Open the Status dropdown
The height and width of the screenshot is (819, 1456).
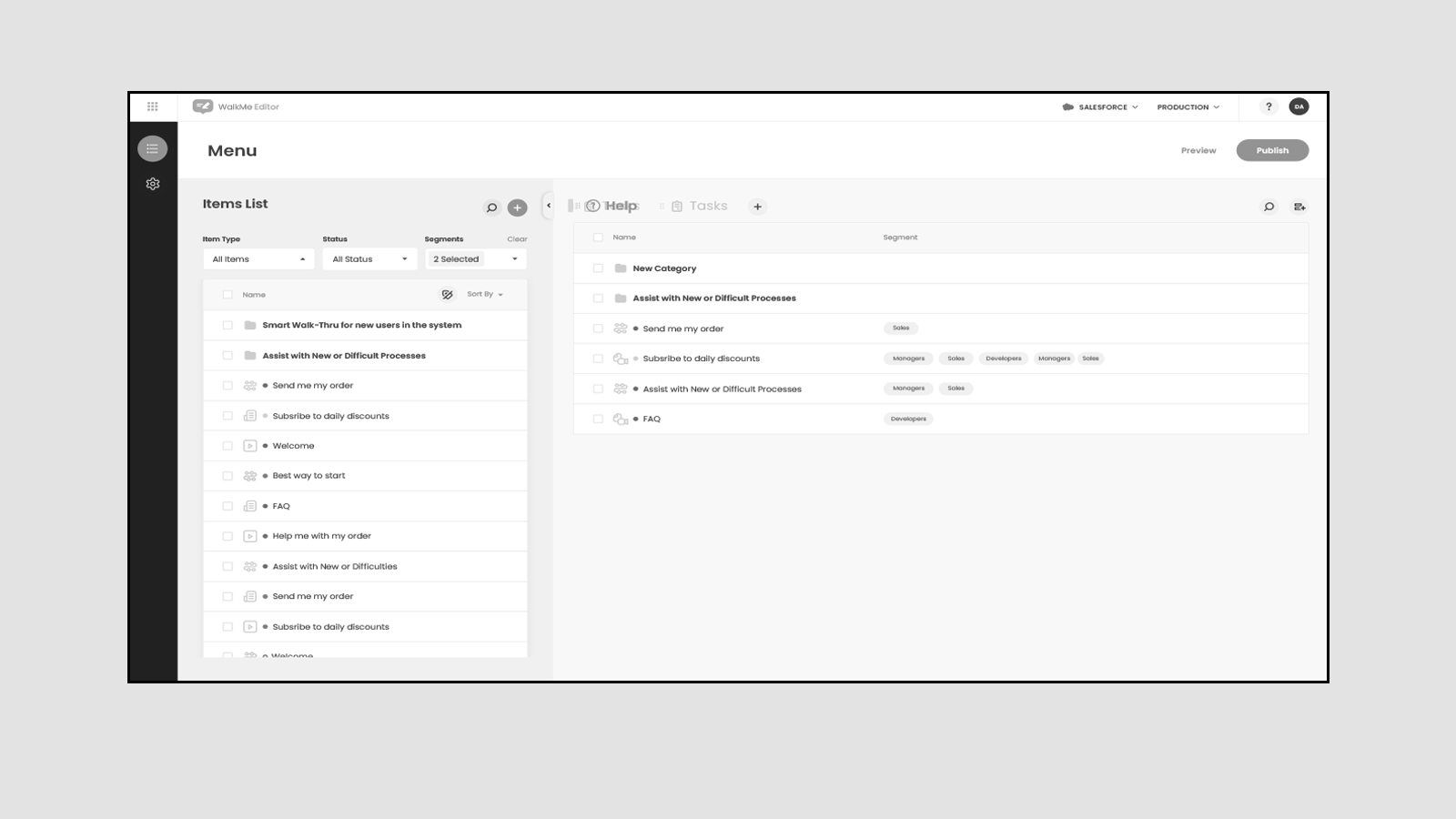[369, 259]
